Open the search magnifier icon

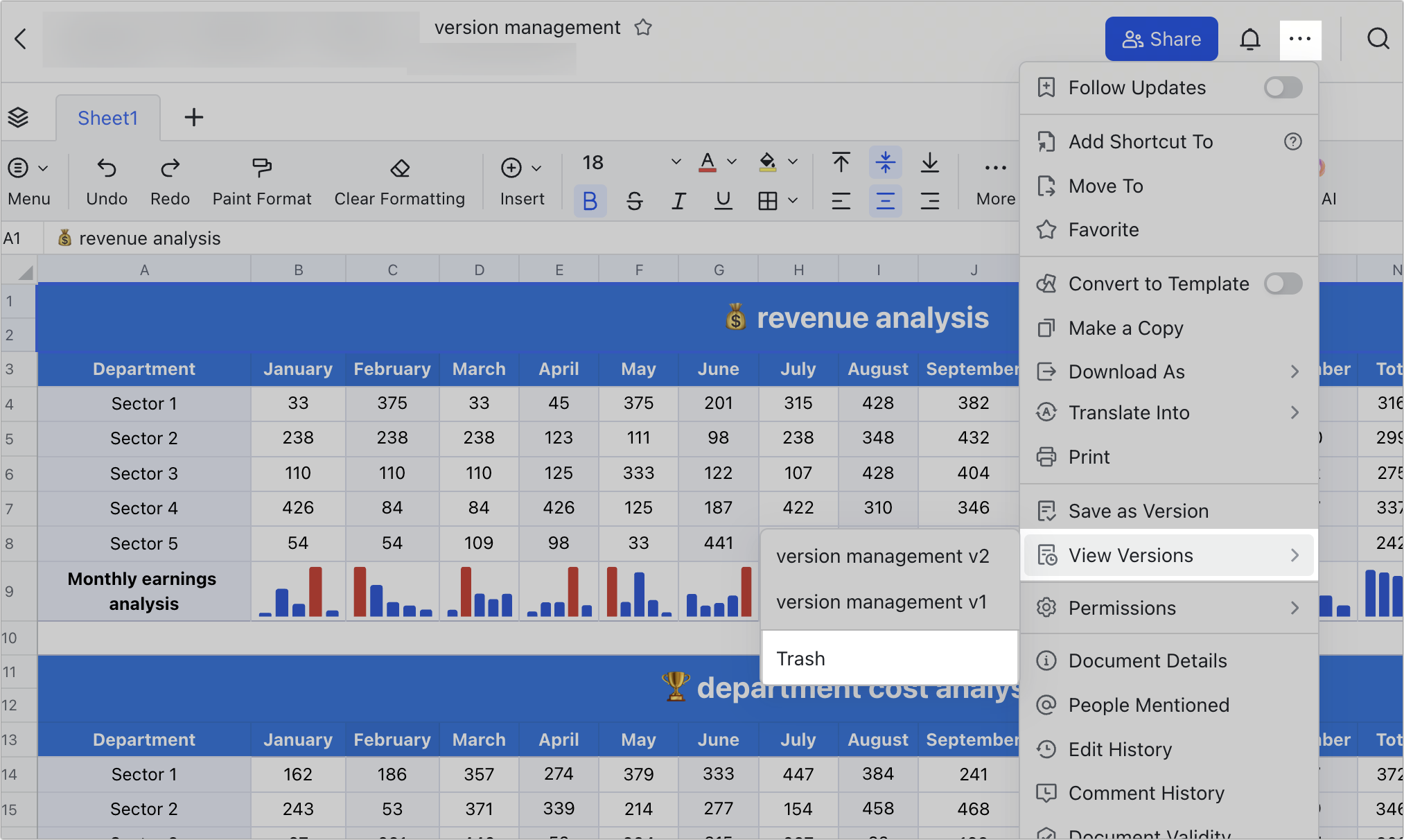coord(1378,39)
